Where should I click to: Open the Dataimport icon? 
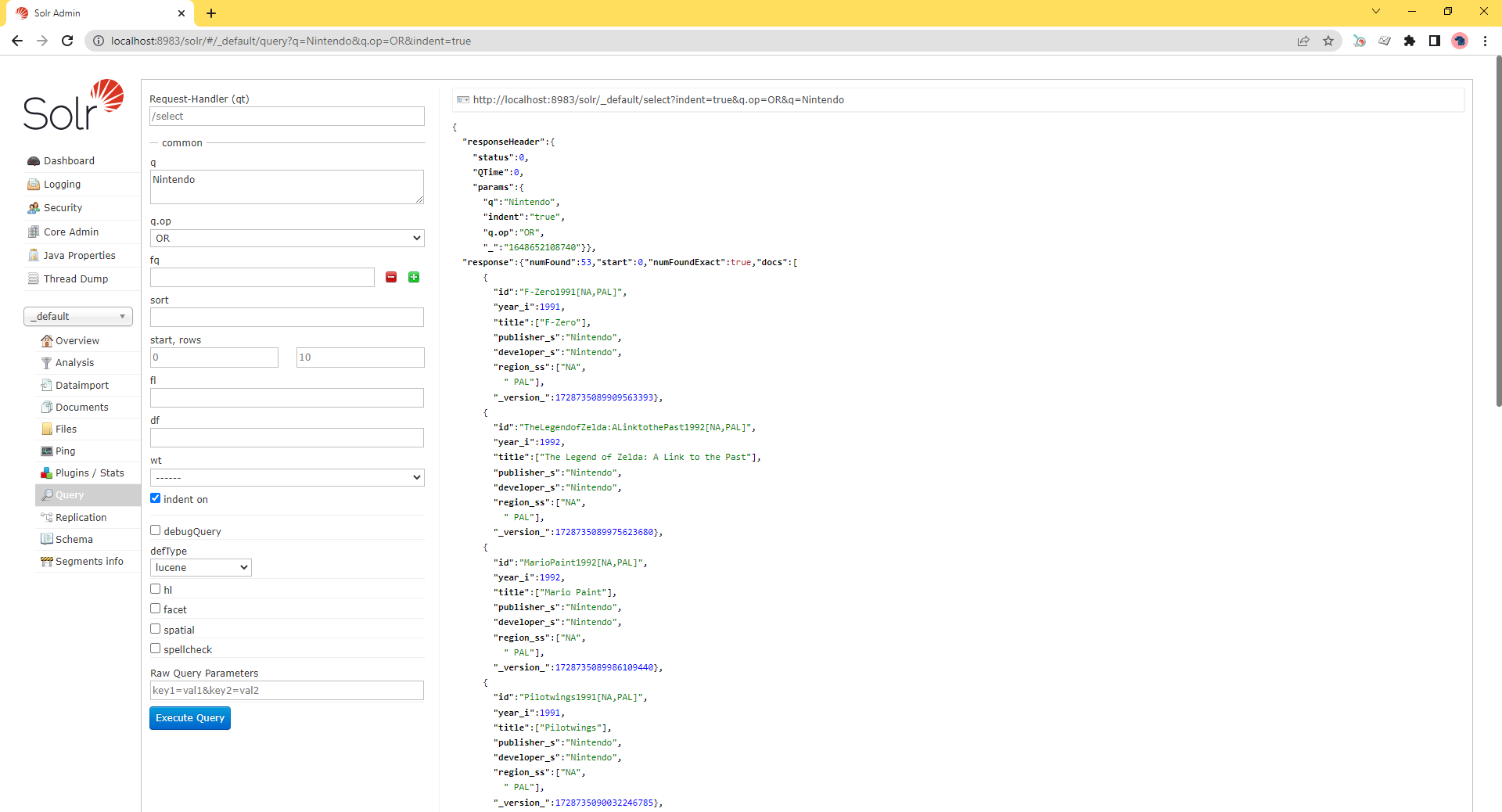[46, 385]
